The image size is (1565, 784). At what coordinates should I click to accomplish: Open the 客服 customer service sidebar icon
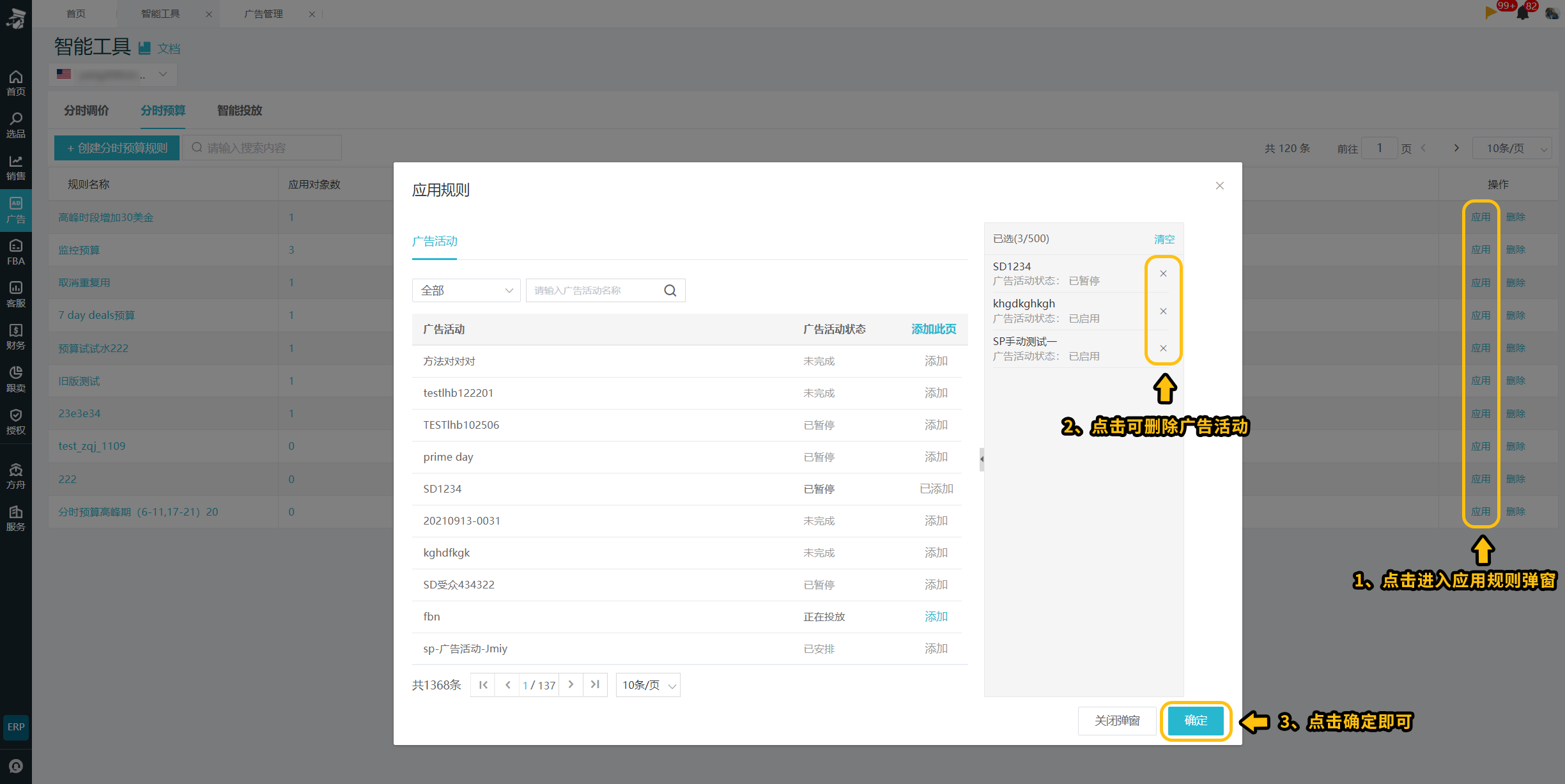coord(16,295)
